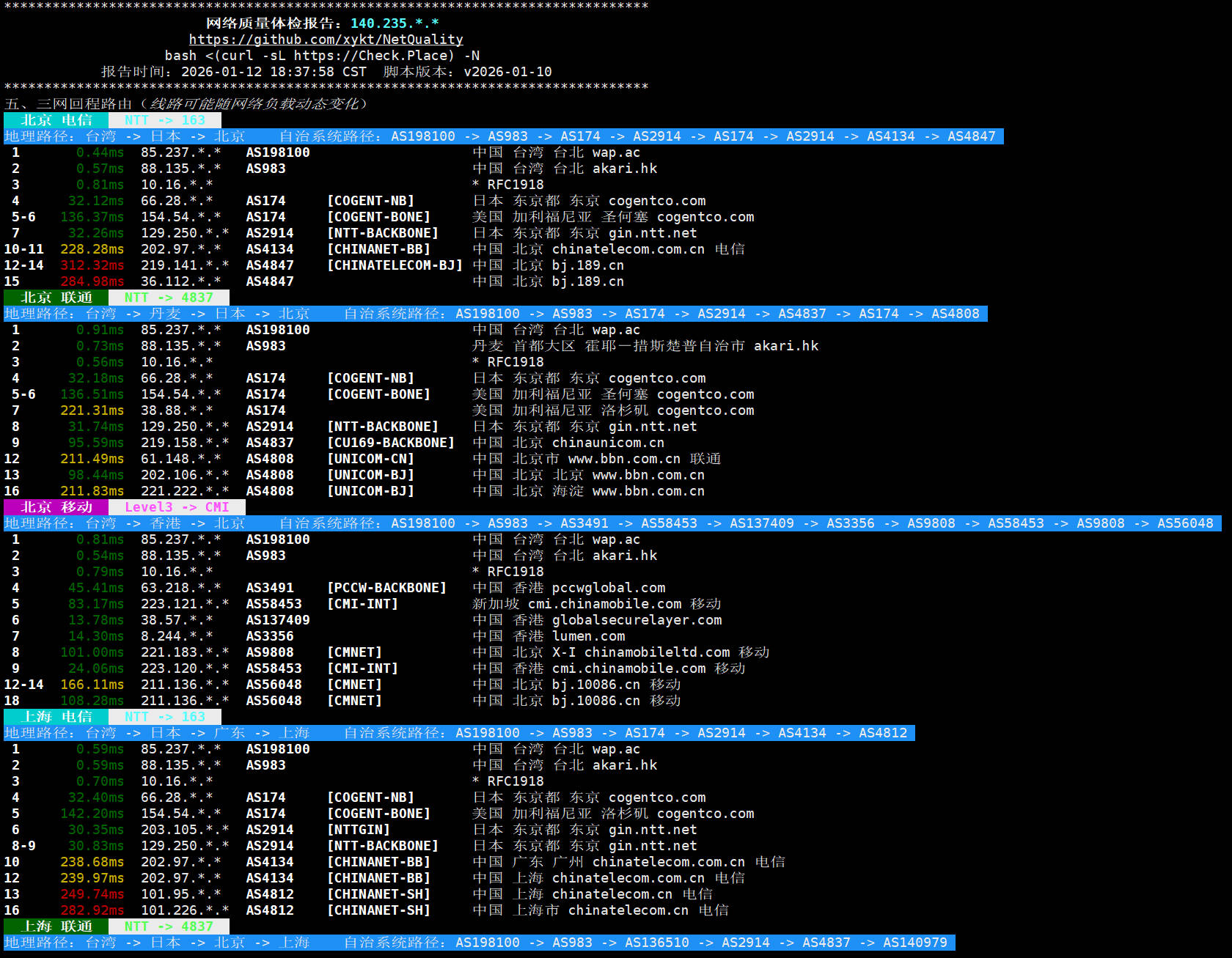
Task: Click the 上海 联通 section label
Action: (x=56, y=926)
